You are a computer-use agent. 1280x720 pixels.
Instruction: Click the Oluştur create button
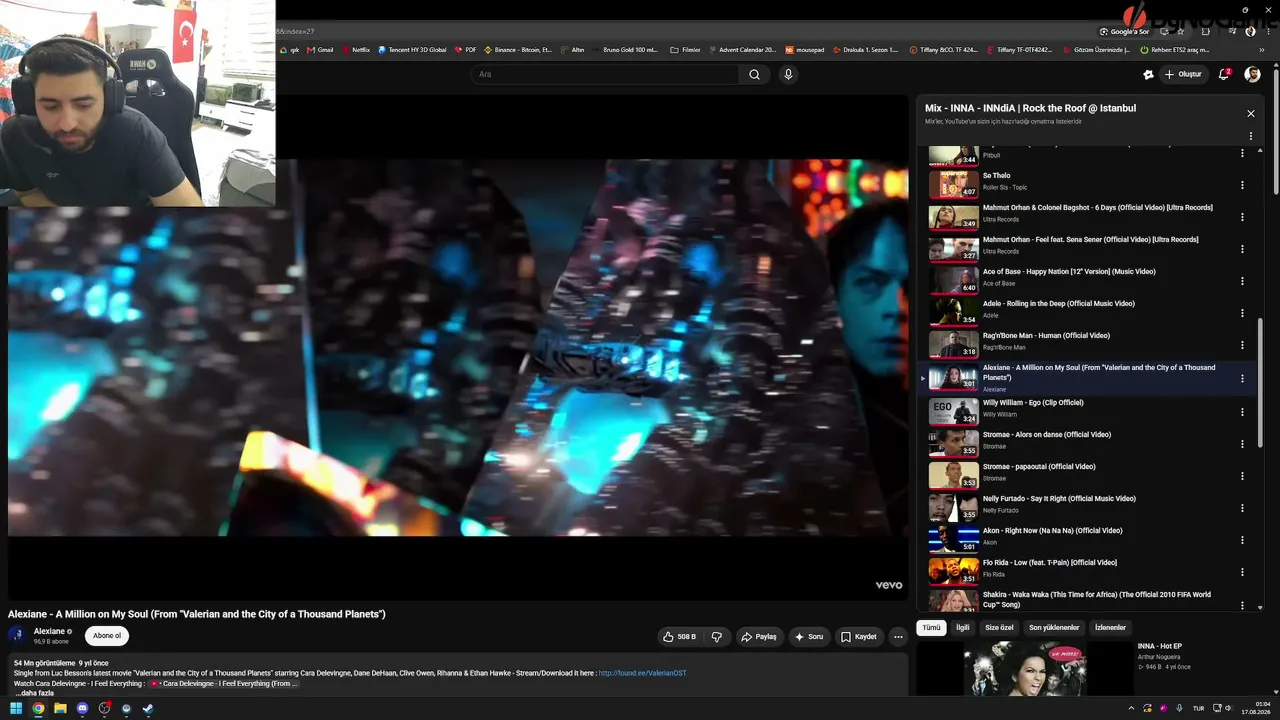(1182, 74)
